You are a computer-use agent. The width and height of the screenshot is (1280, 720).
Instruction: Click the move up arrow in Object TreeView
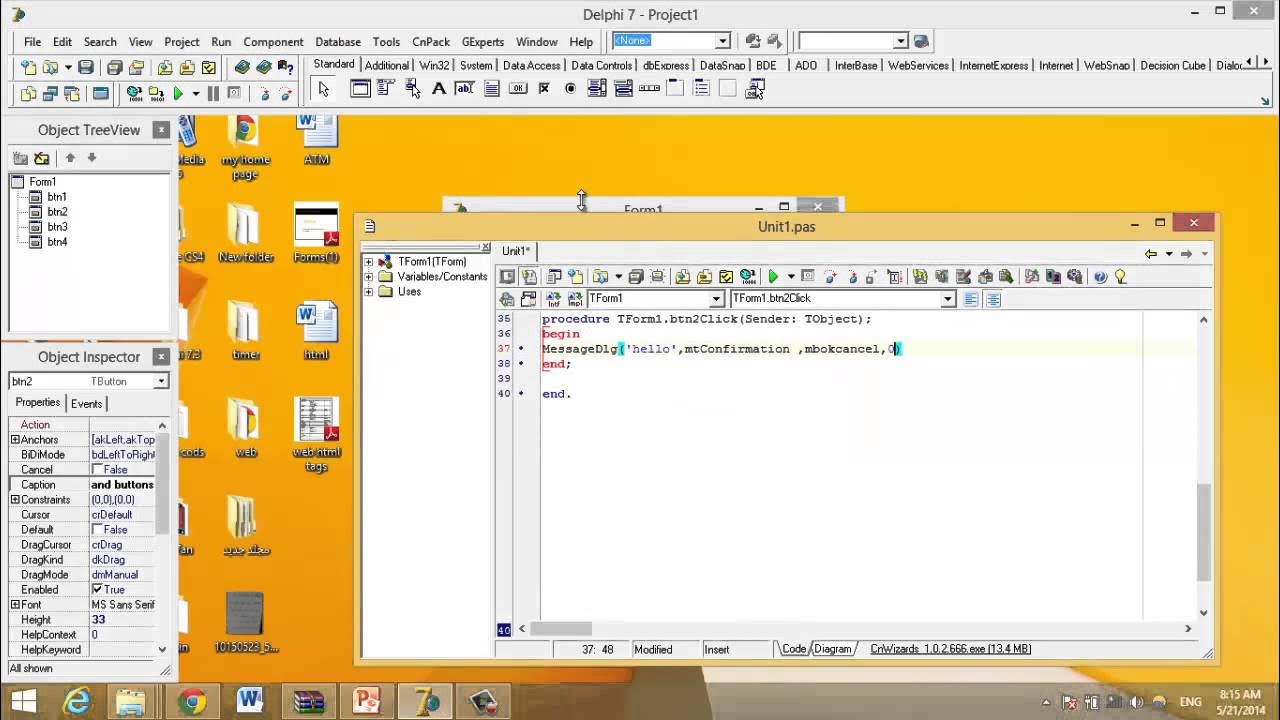click(x=70, y=158)
